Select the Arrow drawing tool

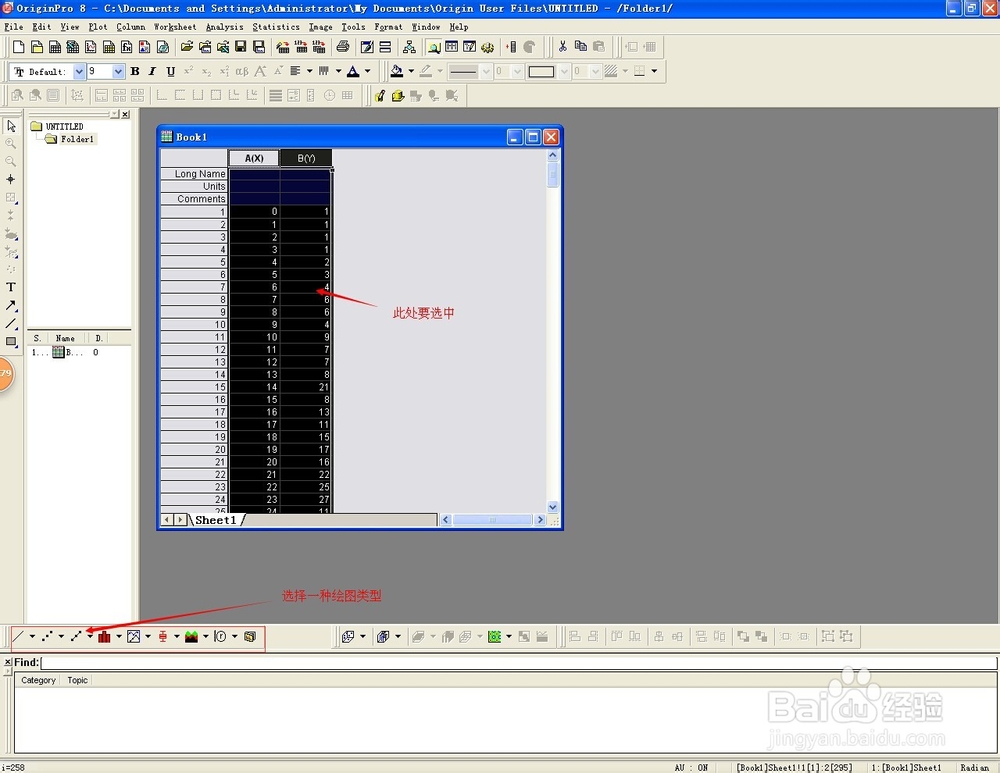[x=11, y=306]
